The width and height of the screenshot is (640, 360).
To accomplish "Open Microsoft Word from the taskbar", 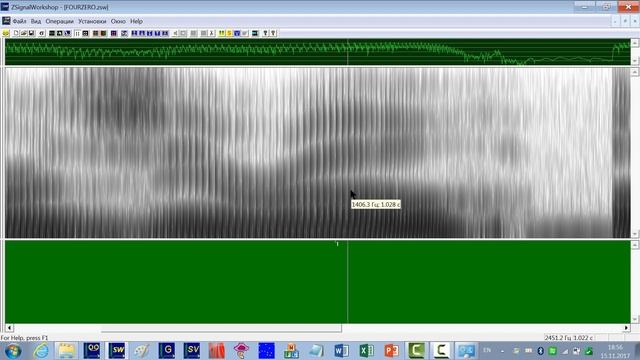I will point(341,351).
